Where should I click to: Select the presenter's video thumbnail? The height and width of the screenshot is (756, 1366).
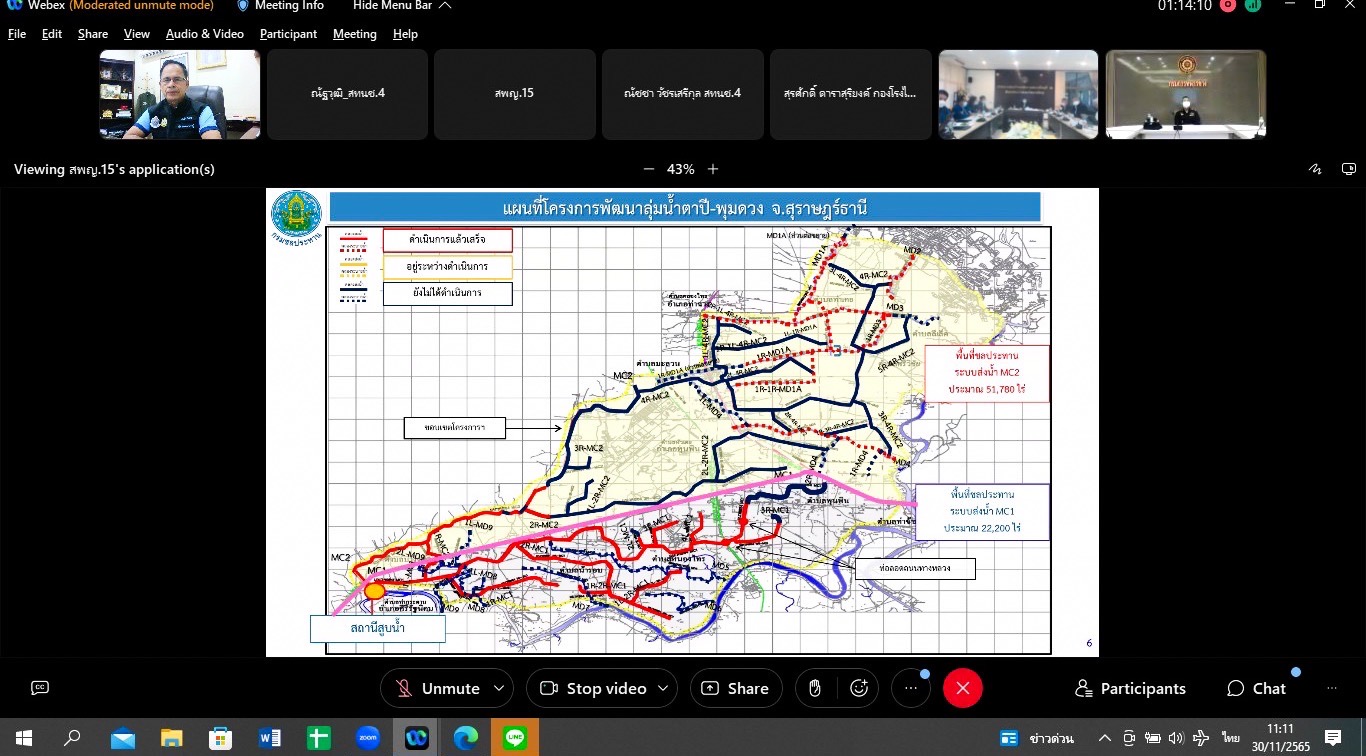180,95
